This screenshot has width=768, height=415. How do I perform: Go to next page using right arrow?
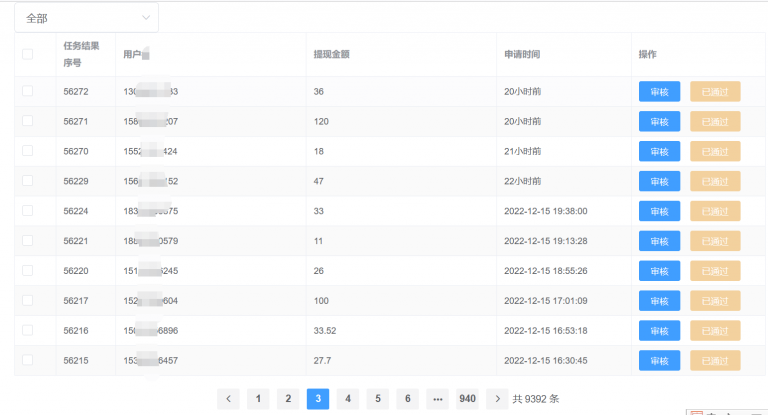[496, 398]
